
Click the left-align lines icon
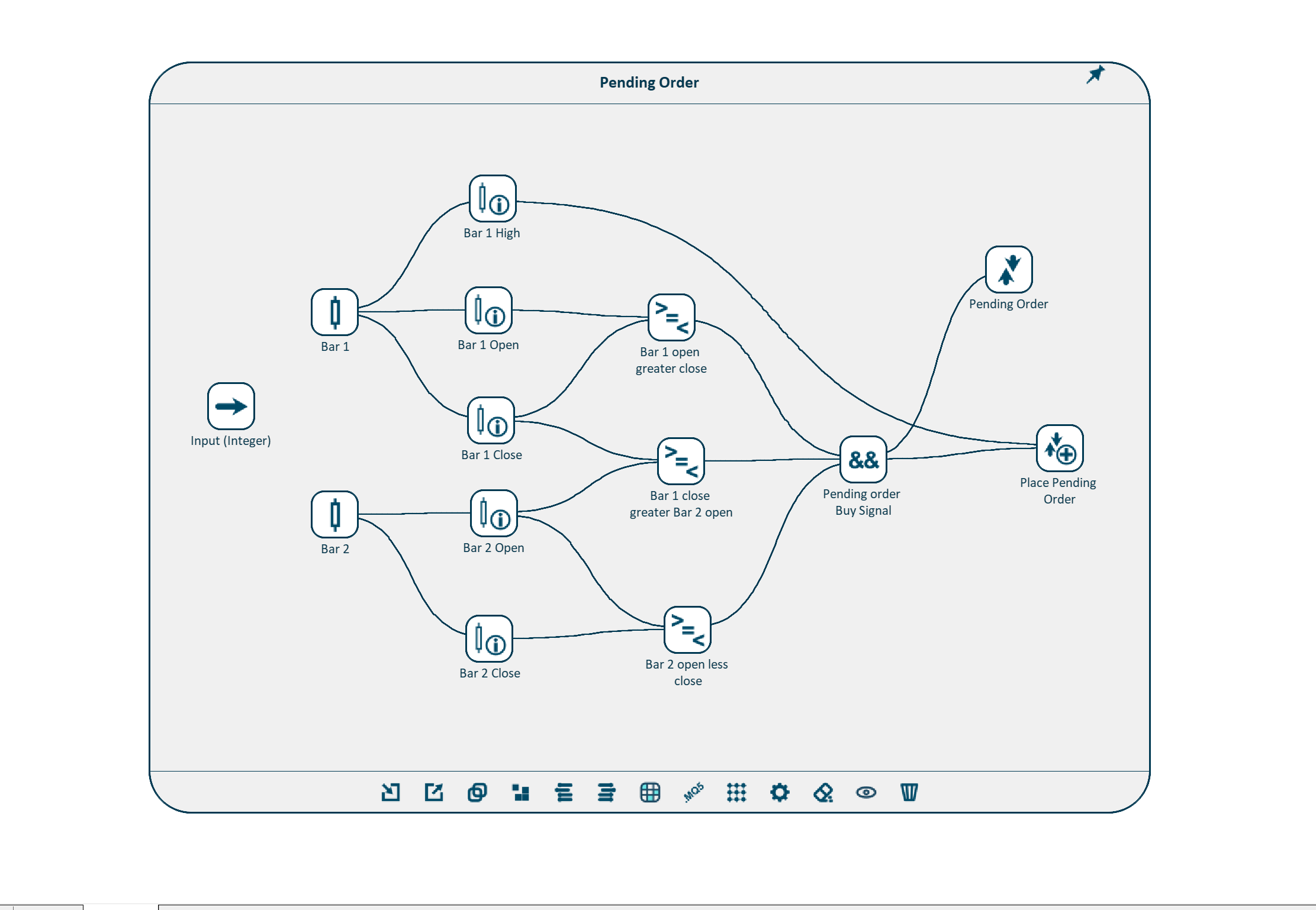564,792
